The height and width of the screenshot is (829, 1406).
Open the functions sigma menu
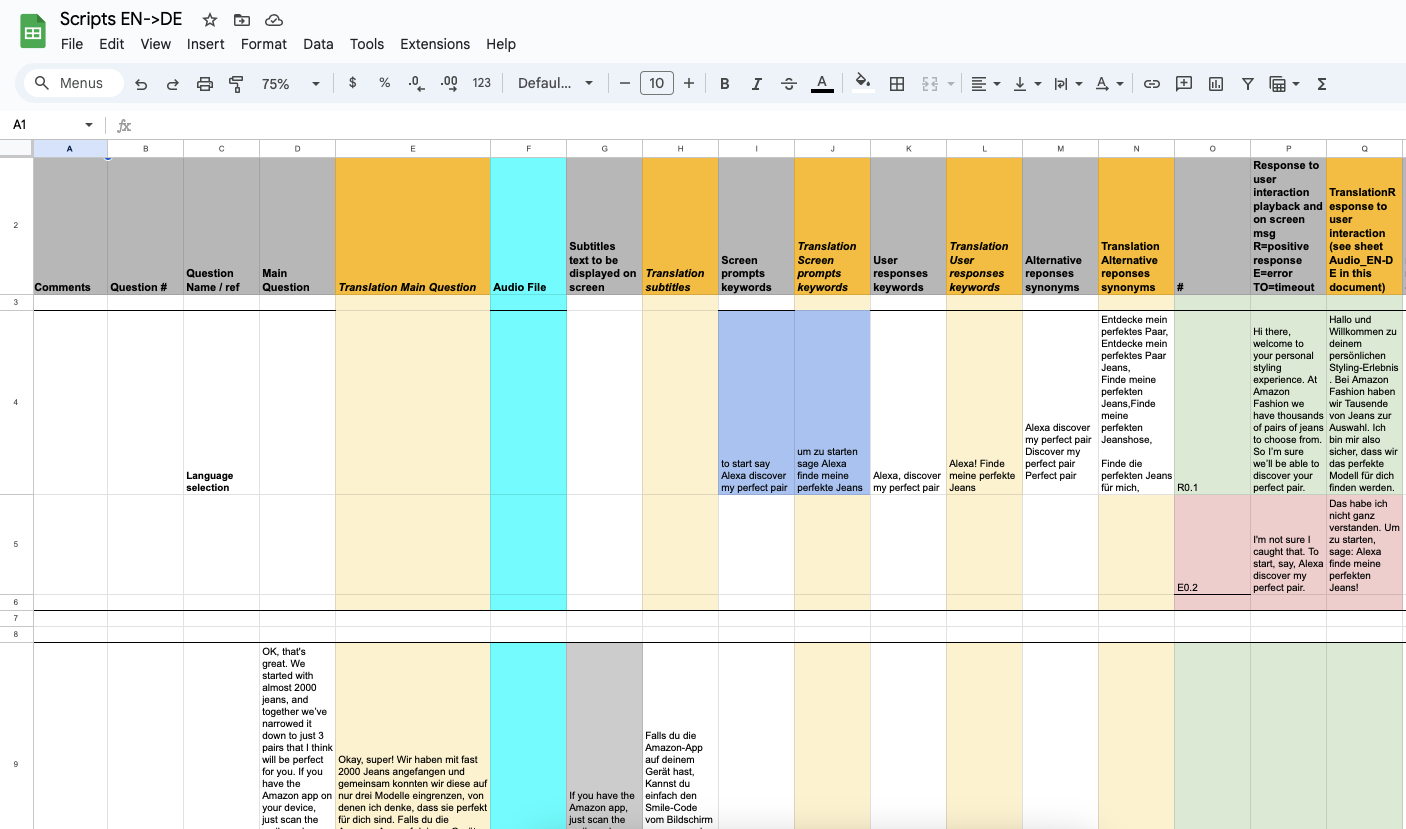coord(1322,84)
